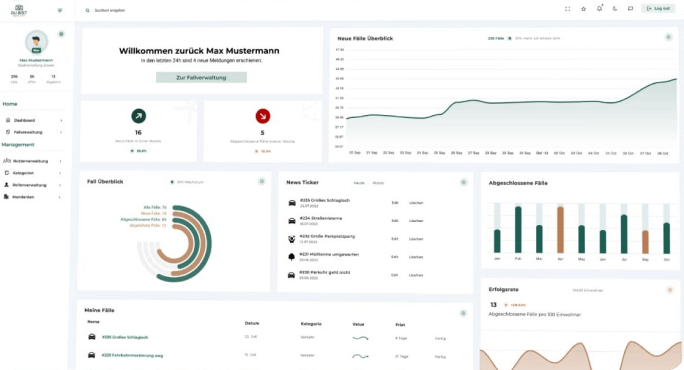Click the orange Apr bar in Abgeschlossene Fälle
The width and height of the screenshot is (684, 370).
pos(561,230)
